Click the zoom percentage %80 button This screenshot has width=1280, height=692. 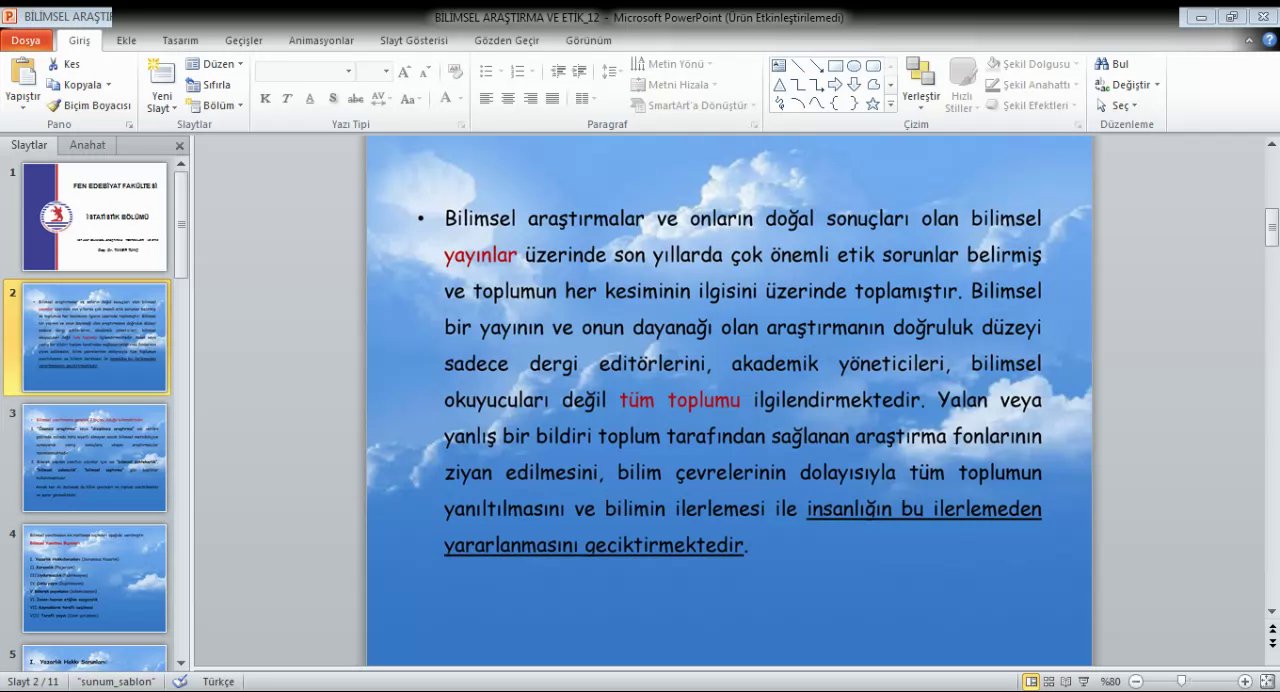coord(1110,681)
